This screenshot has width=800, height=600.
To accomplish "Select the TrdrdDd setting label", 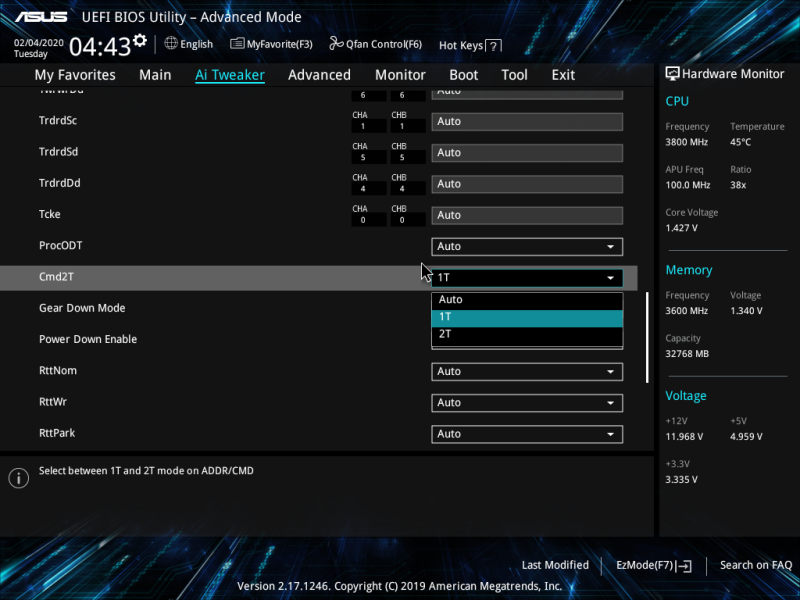I will pos(60,183).
